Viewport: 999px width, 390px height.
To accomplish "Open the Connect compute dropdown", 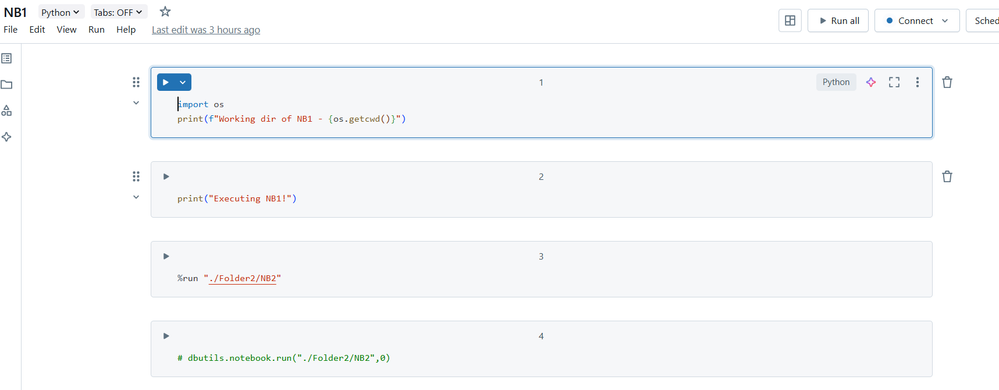I will [x=917, y=20].
